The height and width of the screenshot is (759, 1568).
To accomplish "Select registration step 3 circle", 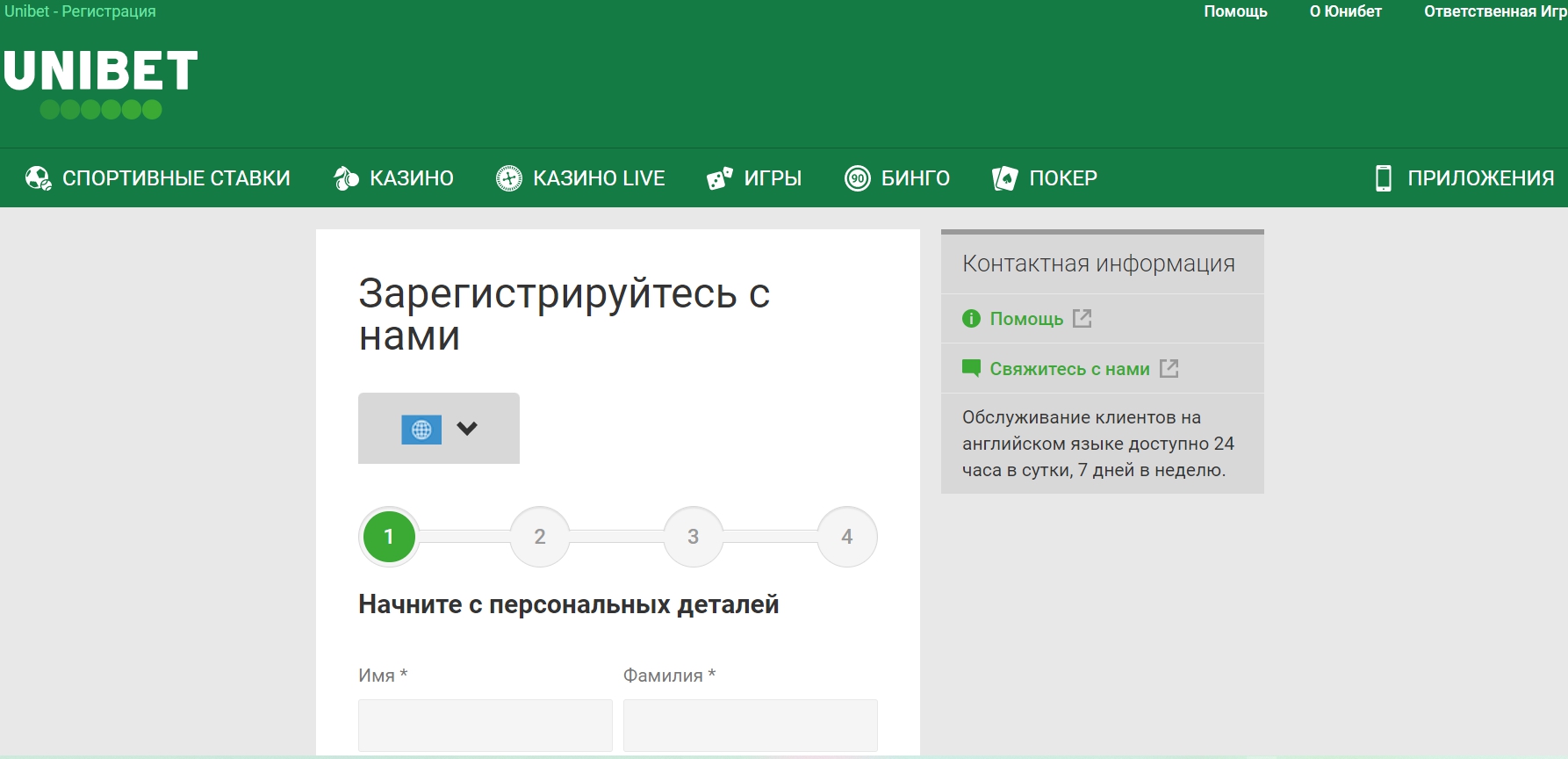I will click(x=694, y=537).
